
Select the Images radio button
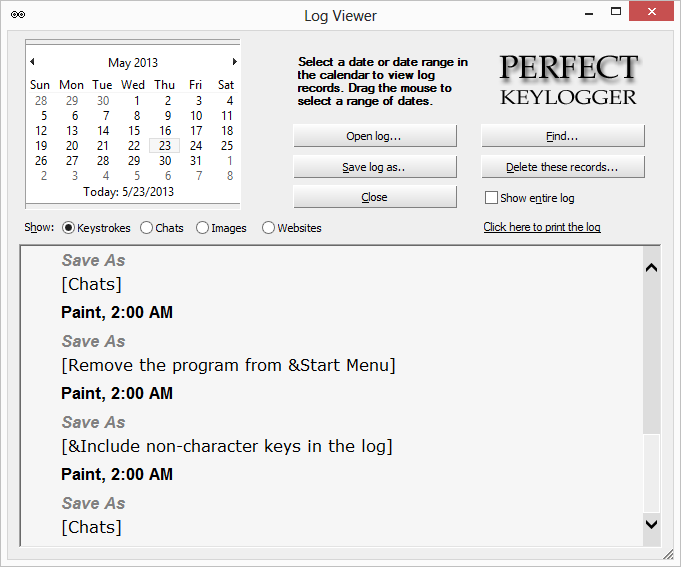point(203,228)
